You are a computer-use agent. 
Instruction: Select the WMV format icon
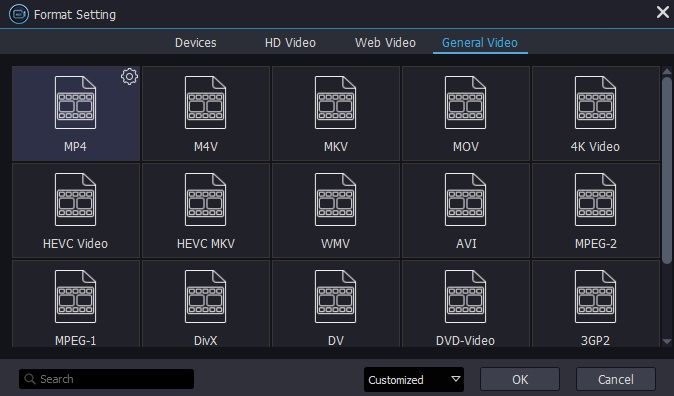point(335,200)
